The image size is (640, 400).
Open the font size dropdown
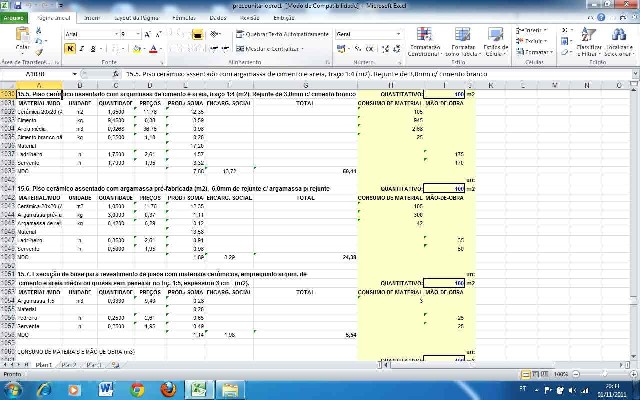click(x=138, y=34)
